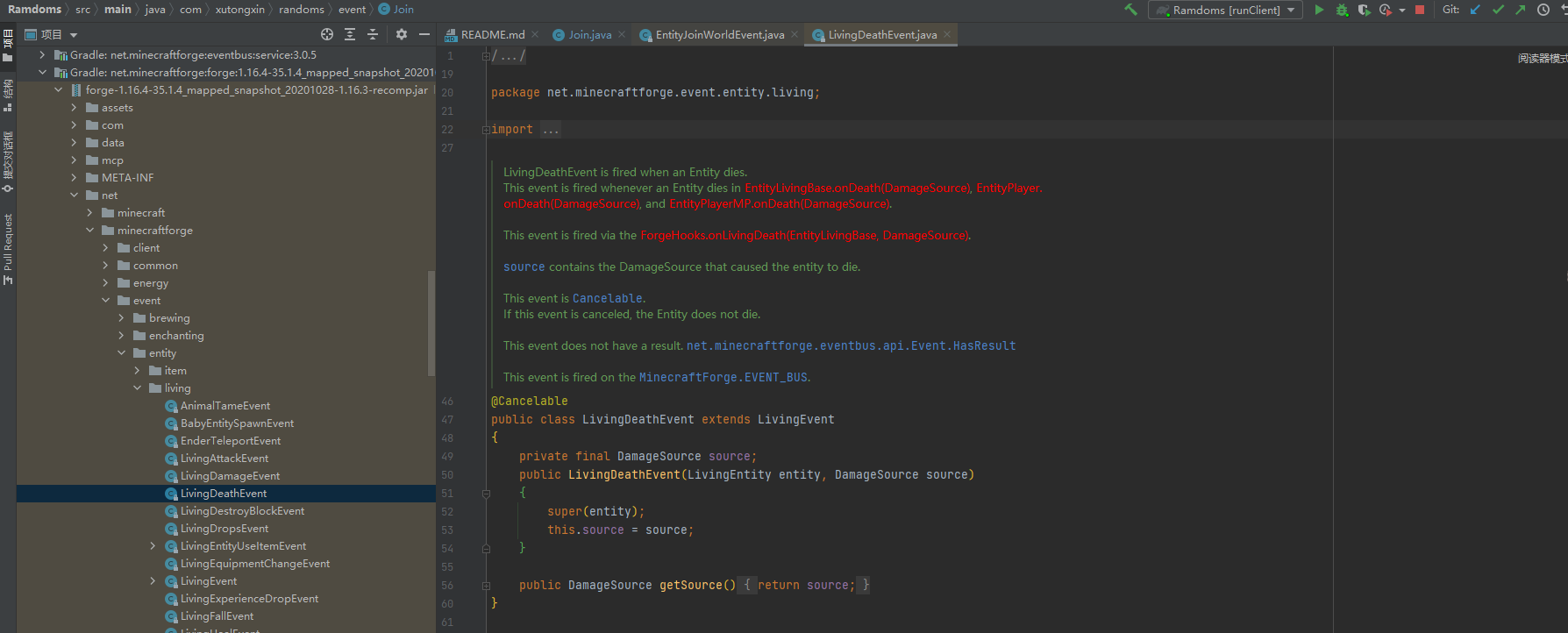The height and width of the screenshot is (633, 1568).
Task: Unfold the collapsed import block
Action: [x=486, y=130]
